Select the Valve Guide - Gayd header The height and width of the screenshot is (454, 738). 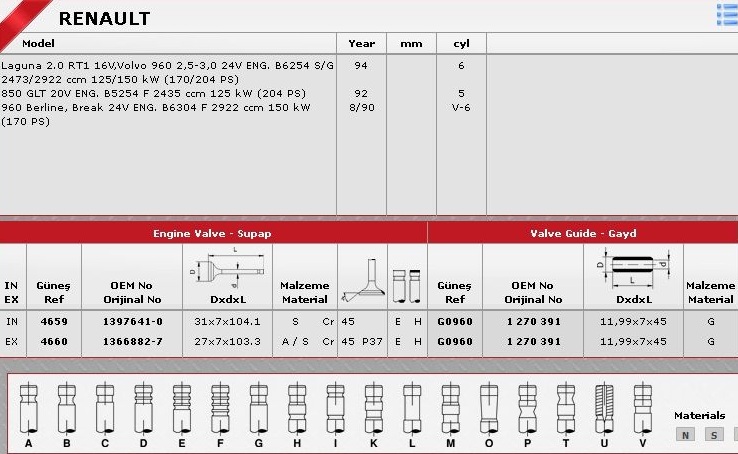pyautogui.click(x=583, y=233)
